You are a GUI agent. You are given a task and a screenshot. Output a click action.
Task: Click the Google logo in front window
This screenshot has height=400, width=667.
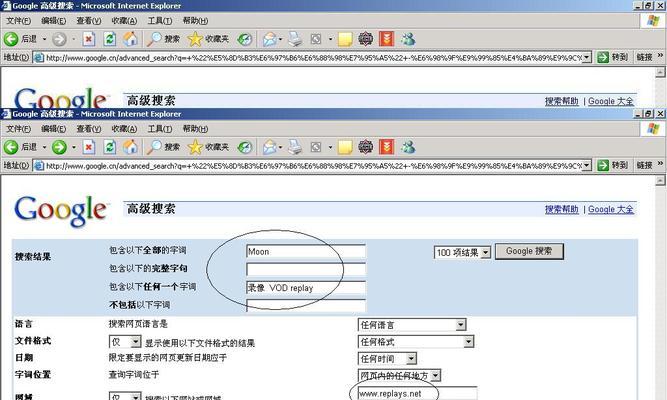coord(60,211)
